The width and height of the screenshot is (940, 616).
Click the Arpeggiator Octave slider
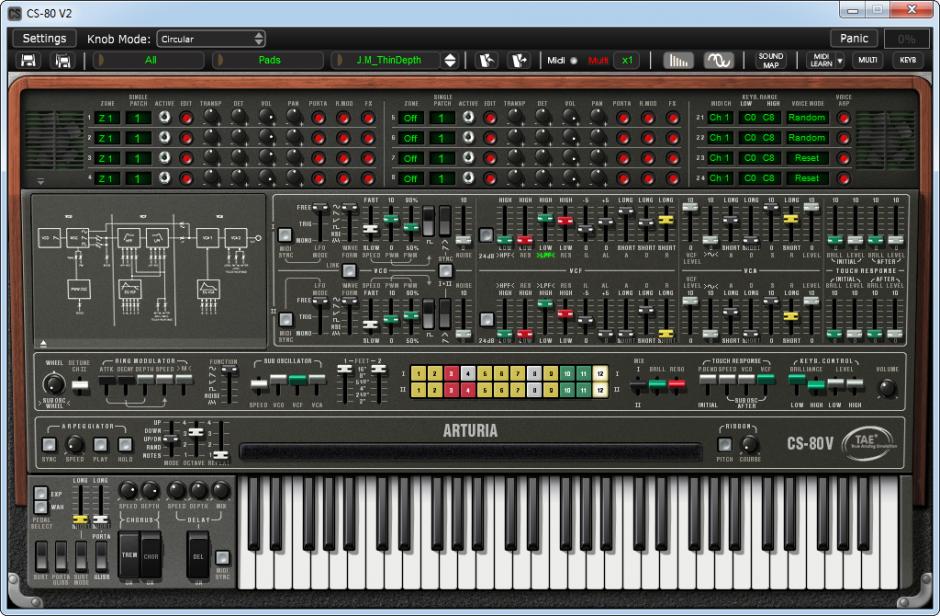coord(196,432)
